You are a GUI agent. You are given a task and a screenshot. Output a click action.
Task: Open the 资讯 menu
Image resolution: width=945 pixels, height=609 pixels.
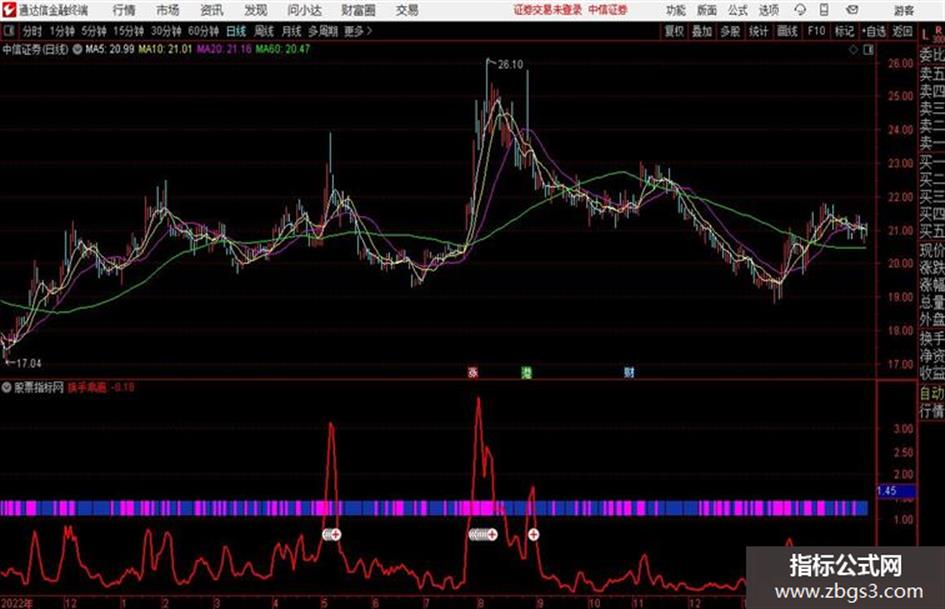point(212,10)
